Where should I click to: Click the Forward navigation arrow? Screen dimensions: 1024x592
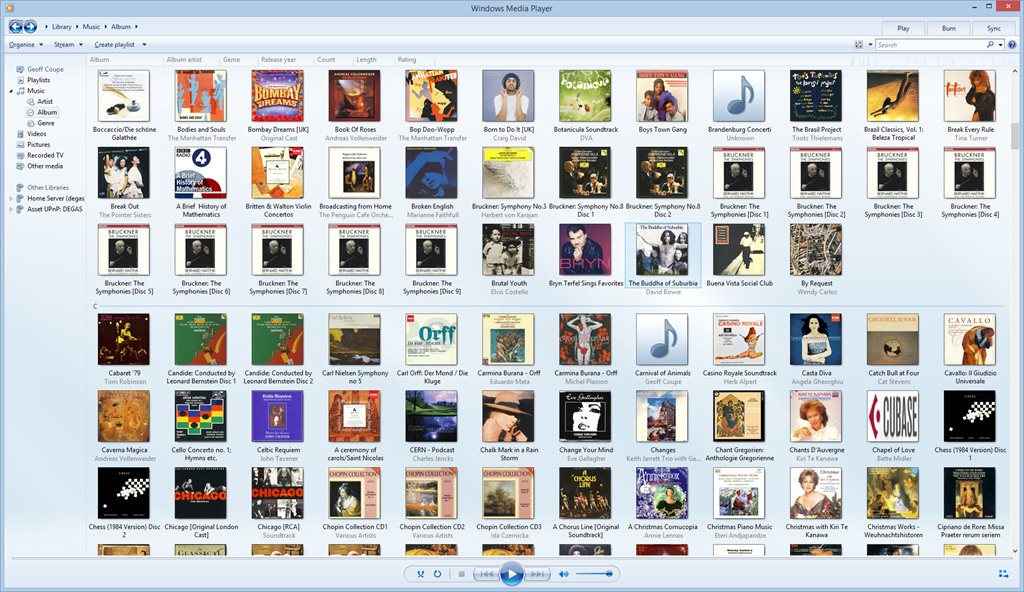click(x=31, y=26)
